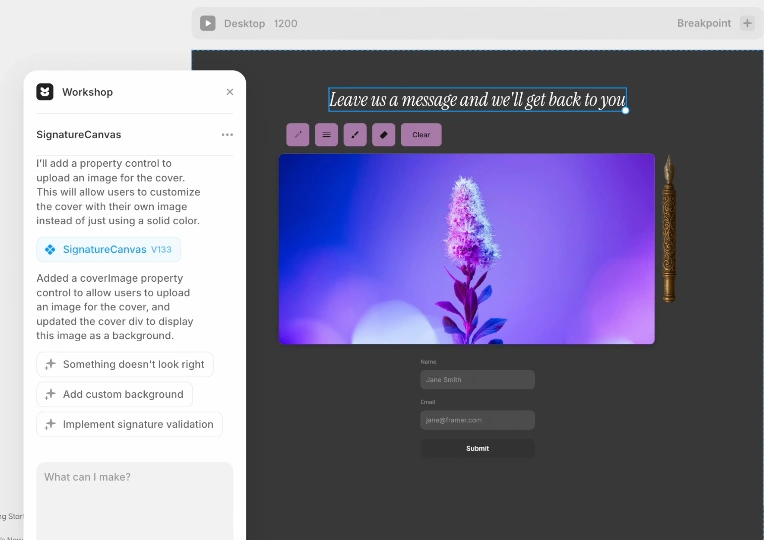Click the 'Something doesn't look right' suggestion

125,365
